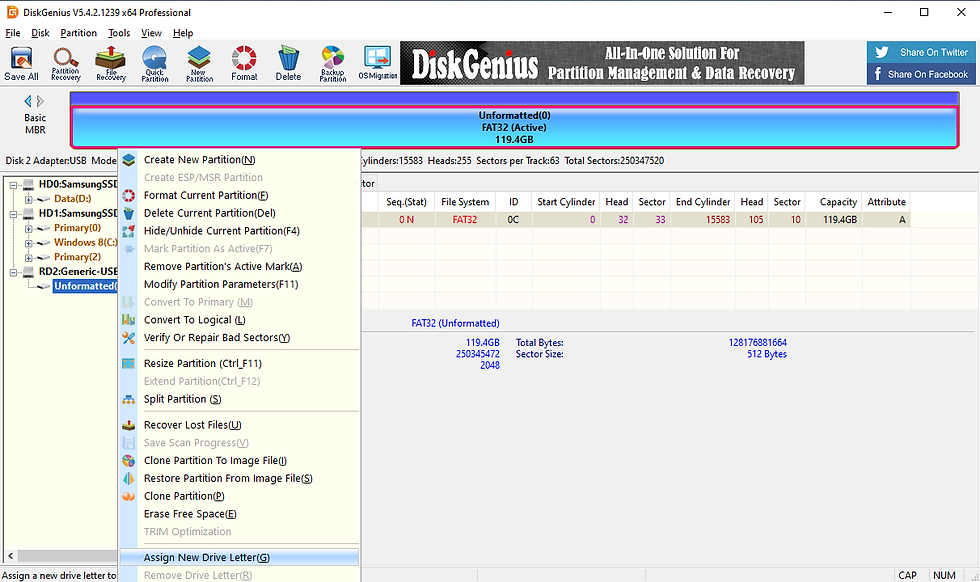Expand the Windows 8(C:) partition node
The image size is (980, 582).
(28, 243)
